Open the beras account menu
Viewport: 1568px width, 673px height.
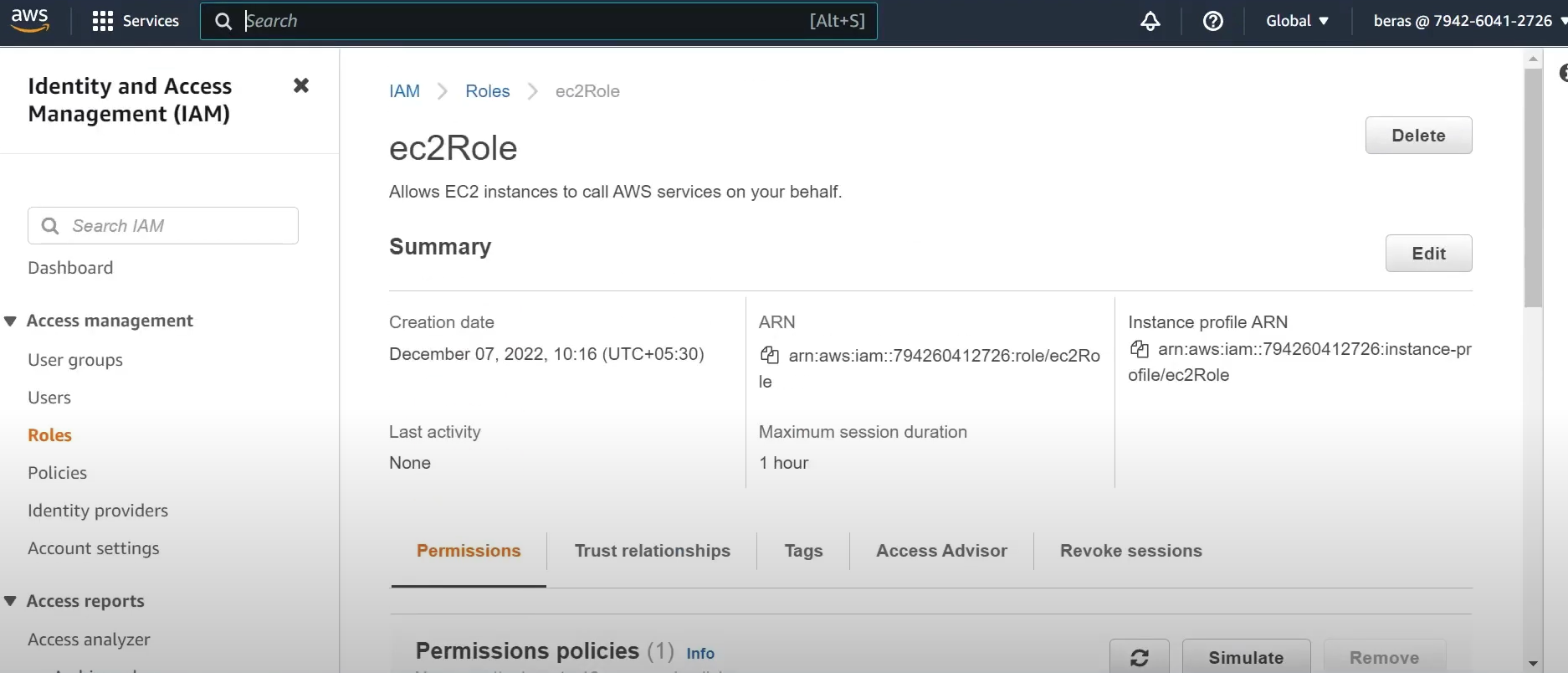(x=1468, y=21)
